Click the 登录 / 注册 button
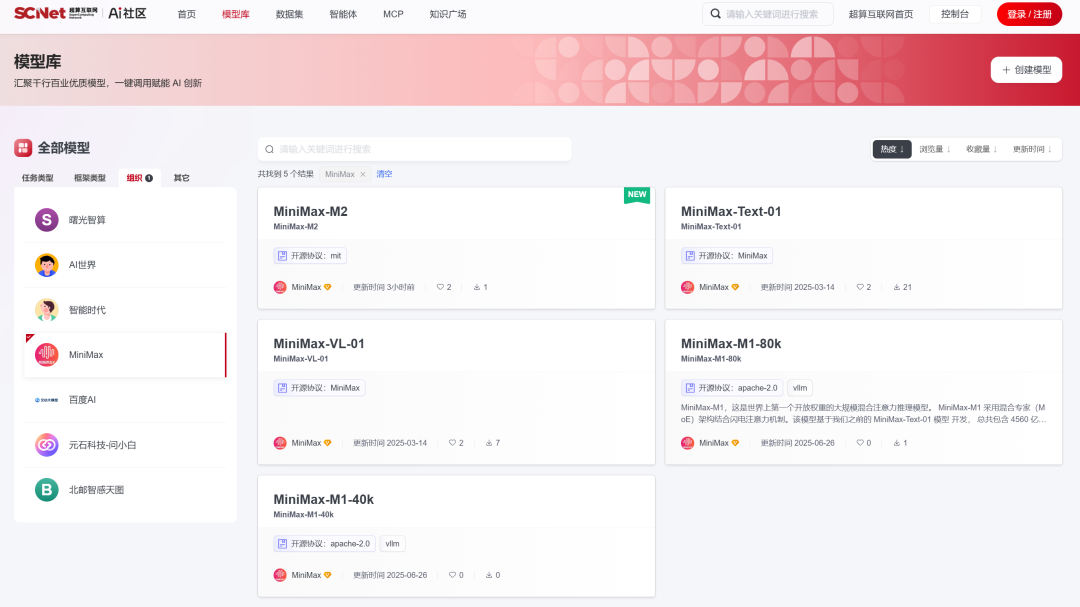Image resolution: width=1080 pixels, height=607 pixels. tap(1029, 14)
